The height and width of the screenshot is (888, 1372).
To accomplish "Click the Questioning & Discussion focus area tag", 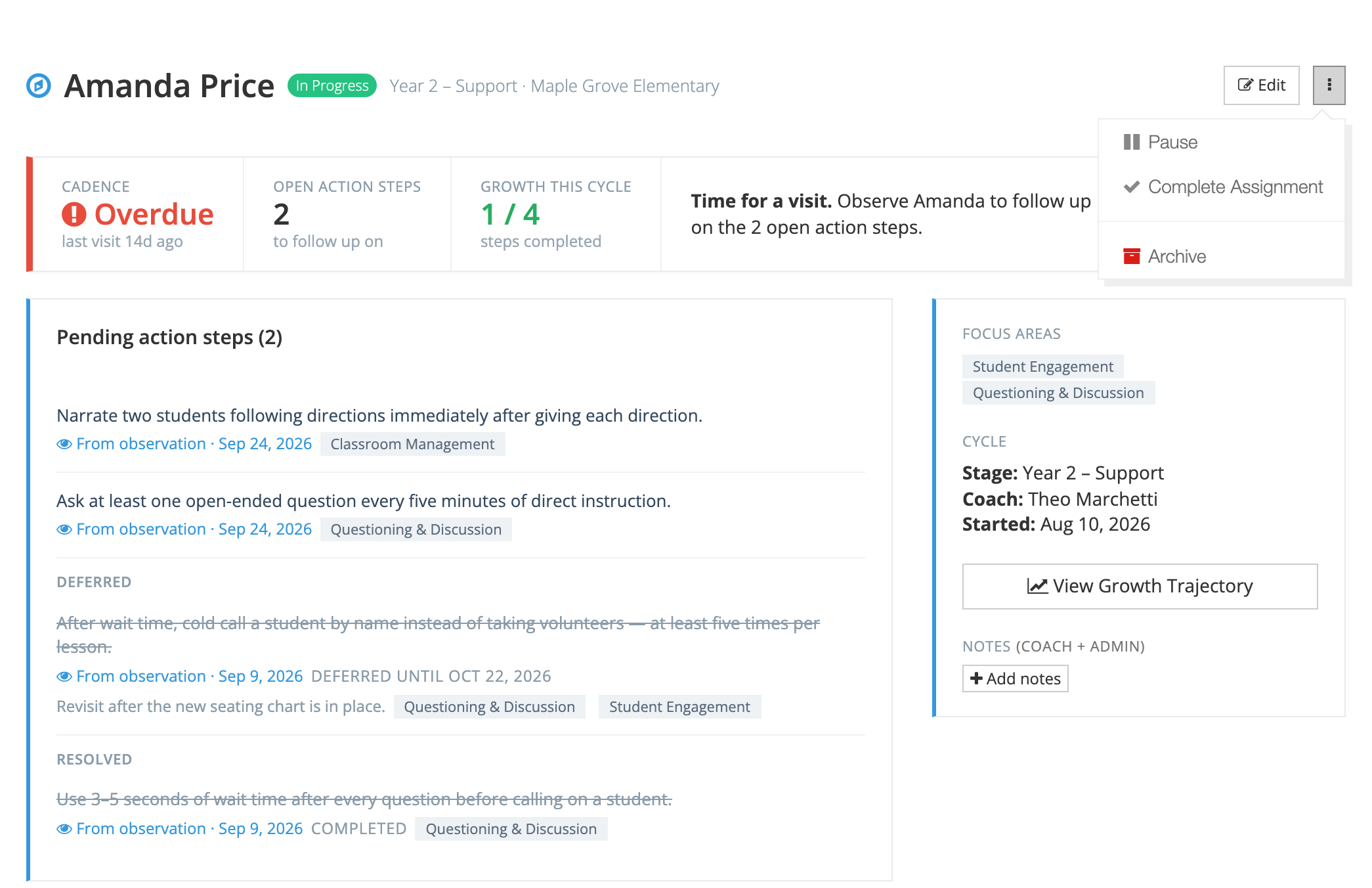I will [x=1058, y=393].
